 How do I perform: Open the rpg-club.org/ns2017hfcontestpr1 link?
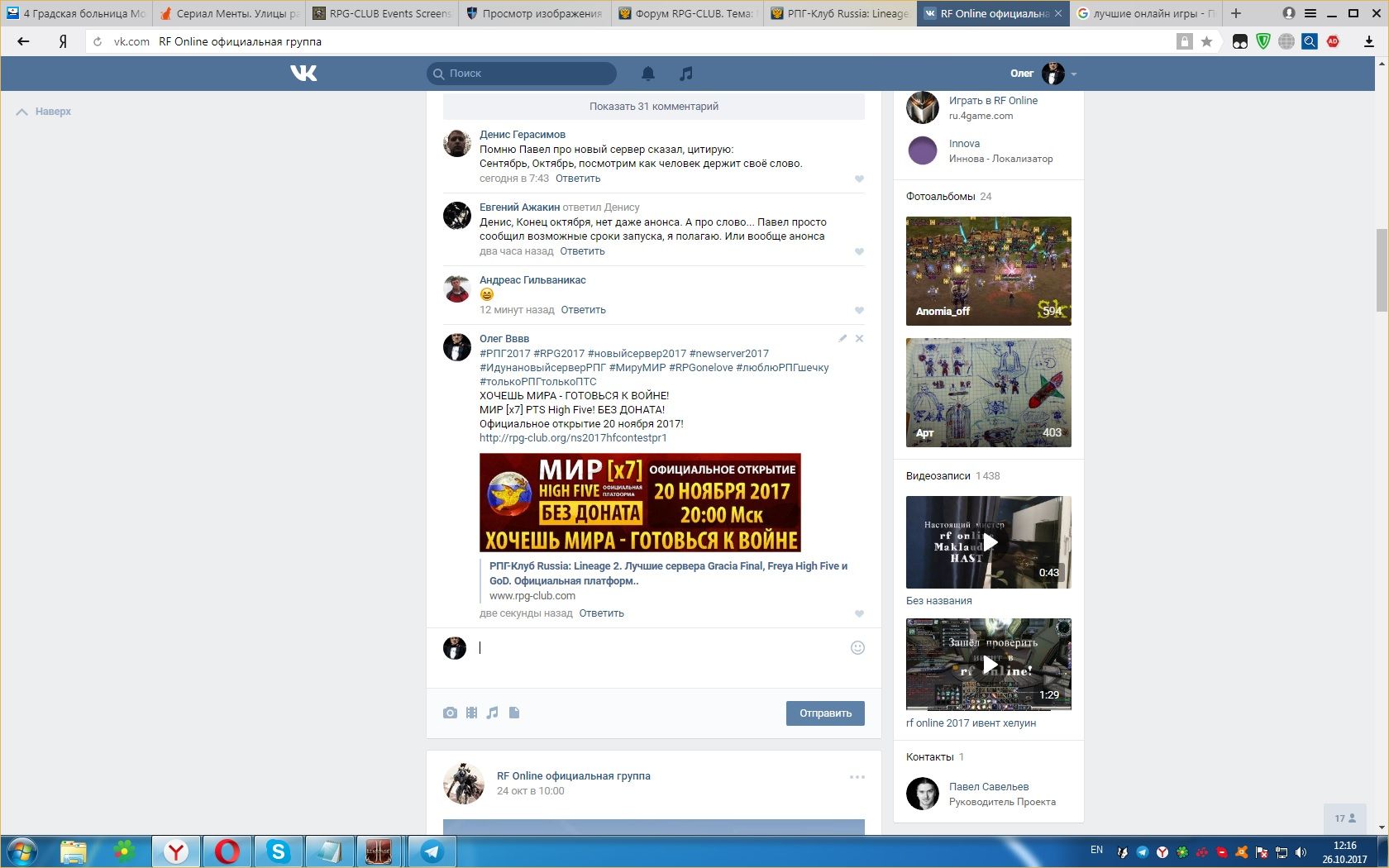[x=573, y=438]
